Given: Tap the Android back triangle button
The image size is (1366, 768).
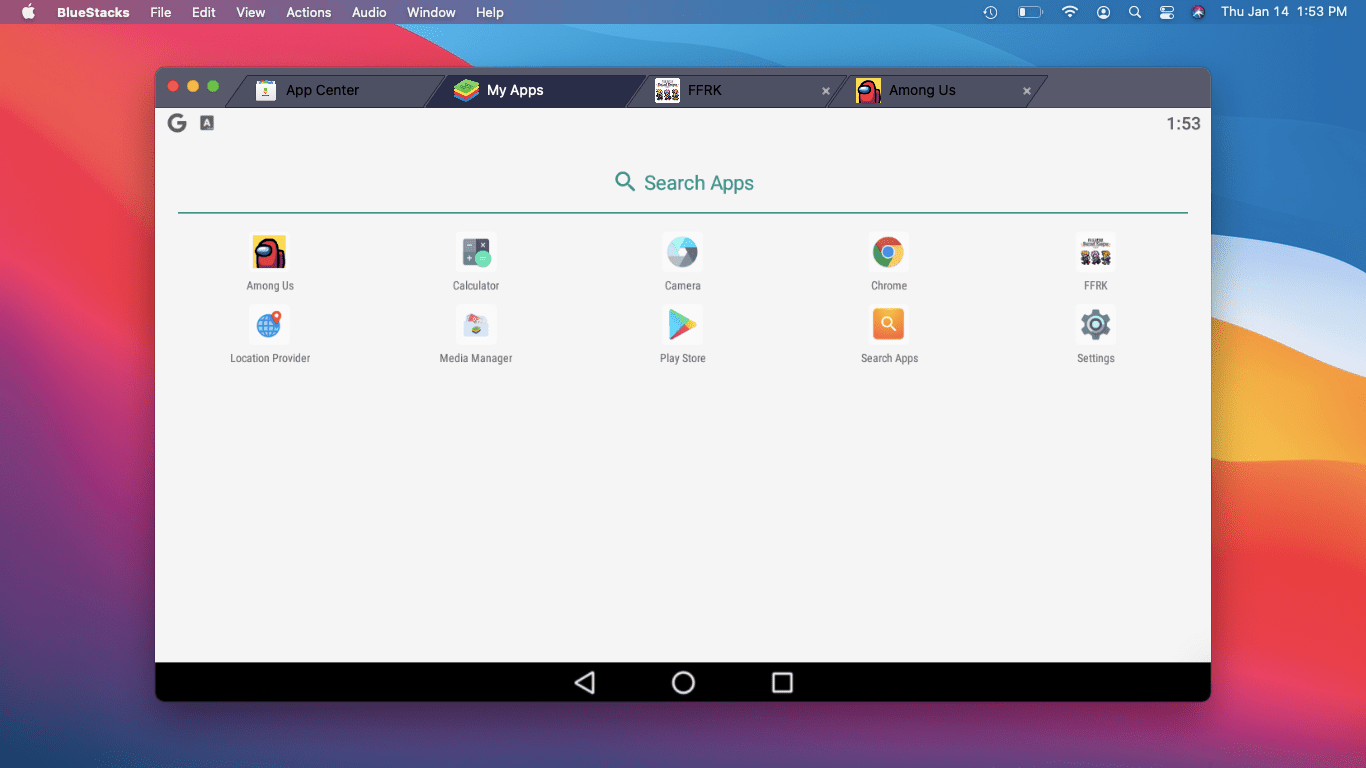Looking at the screenshot, I should pos(585,682).
